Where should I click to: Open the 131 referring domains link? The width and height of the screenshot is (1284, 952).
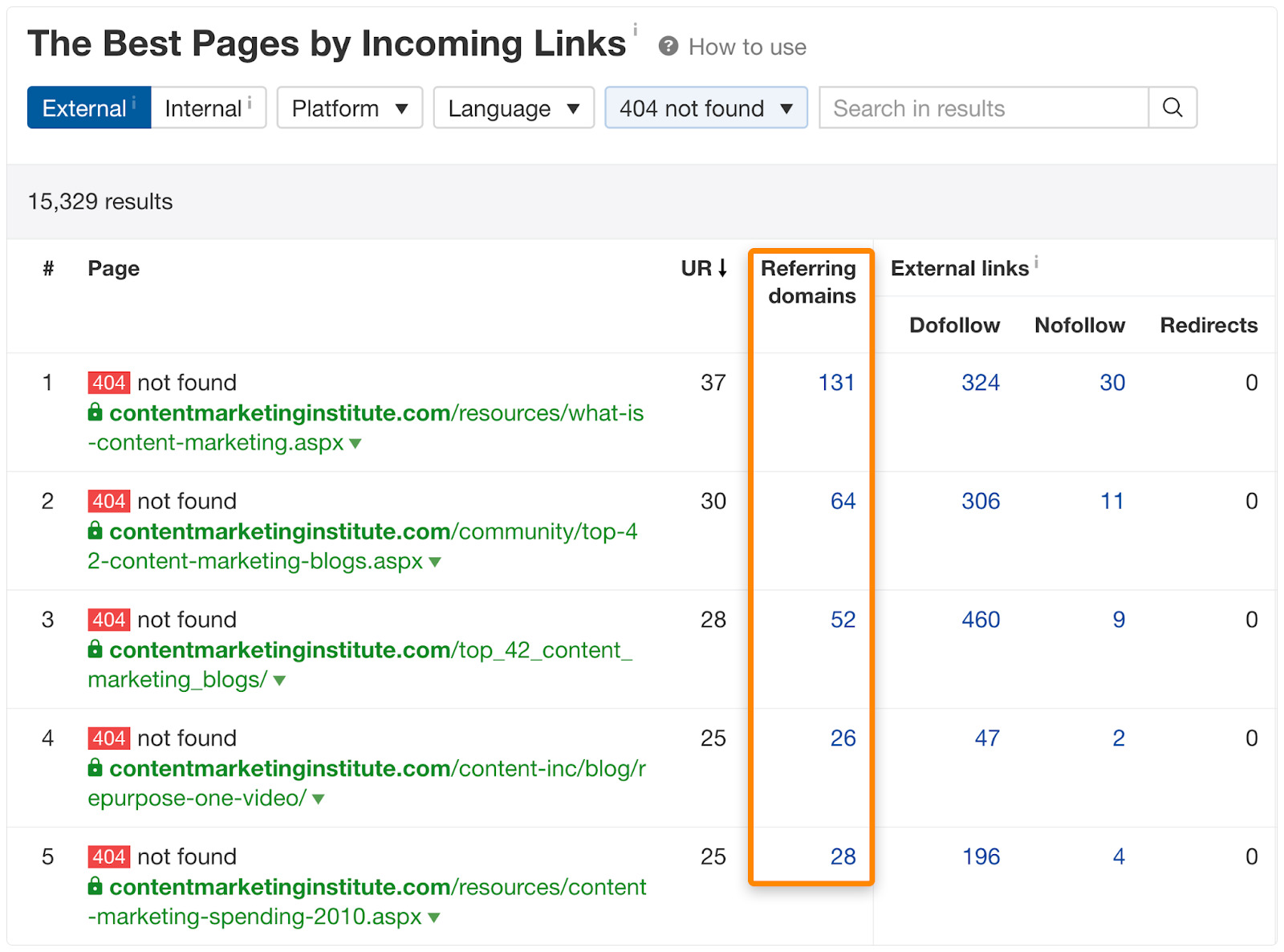(836, 383)
